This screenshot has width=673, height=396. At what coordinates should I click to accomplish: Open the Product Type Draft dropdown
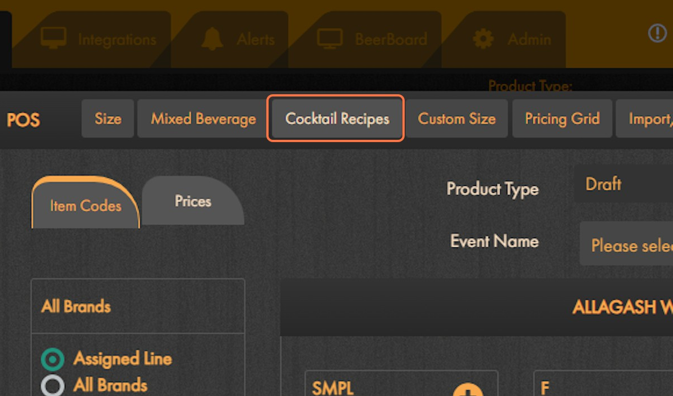[624, 184]
